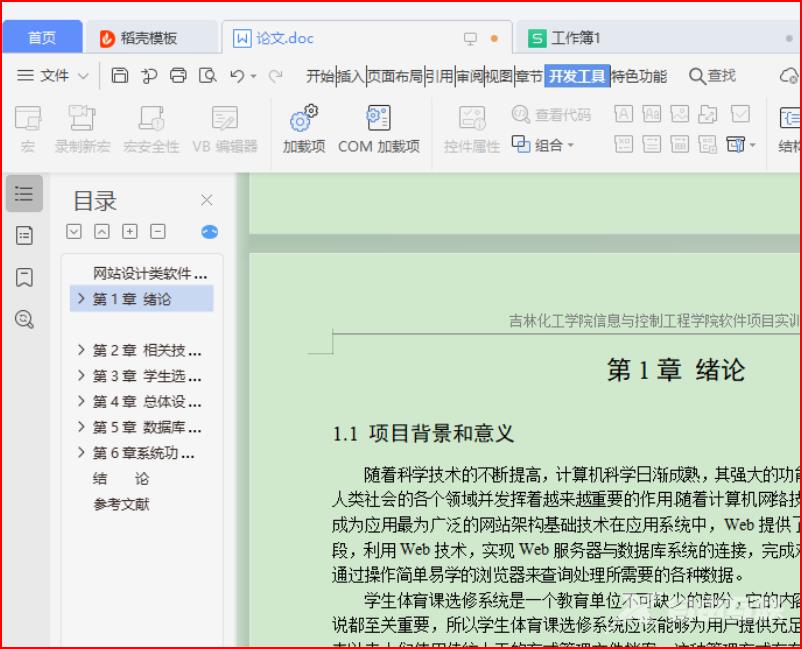The image size is (802, 649).
Task: Open the legacy tools dropdown arrow
Action: click(752, 145)
